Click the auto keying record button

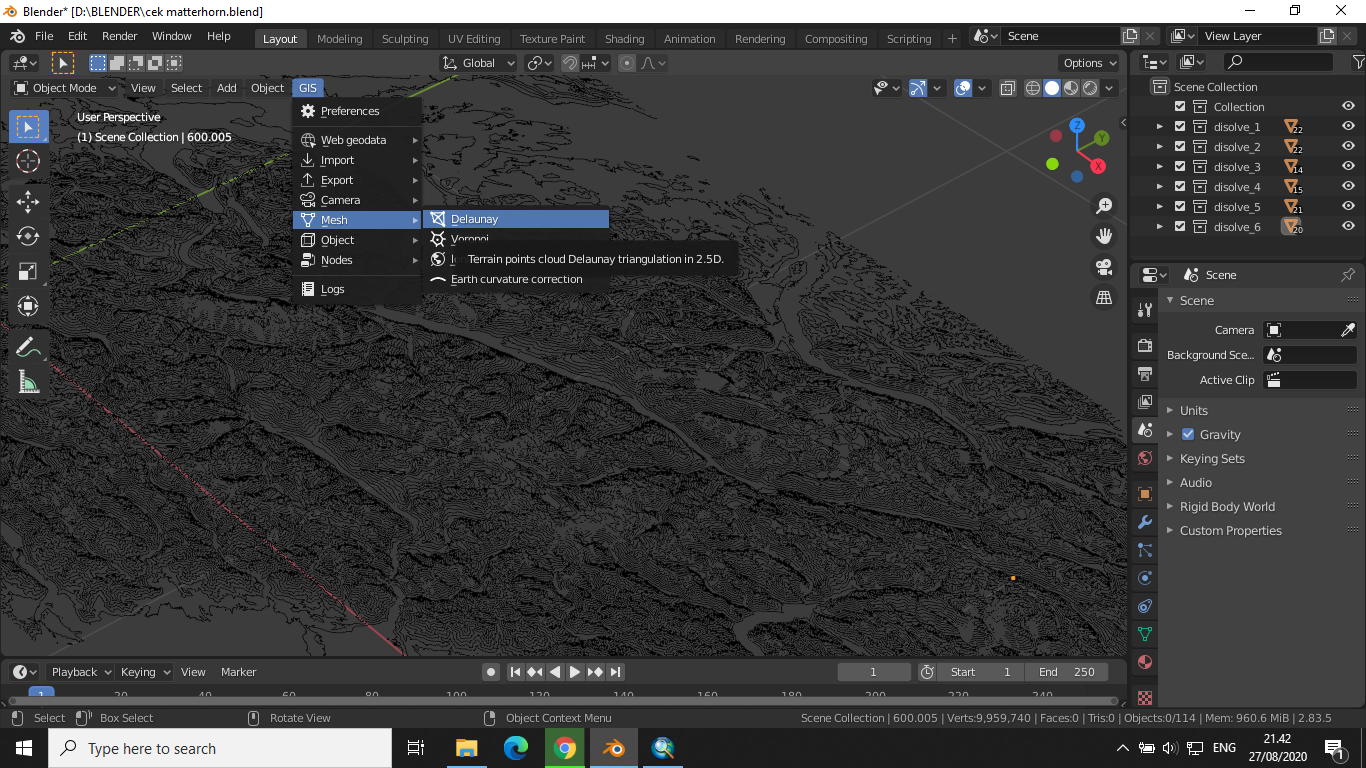[x=490, y=672]
